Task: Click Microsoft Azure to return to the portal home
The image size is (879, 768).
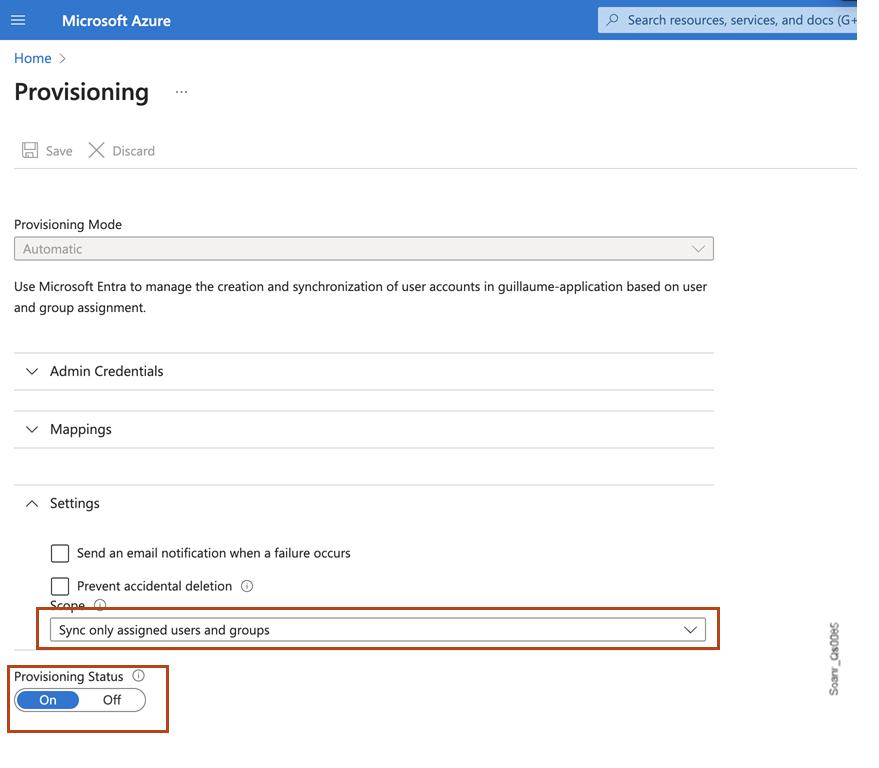Action: pyautogui.click(x=116, y=20)
